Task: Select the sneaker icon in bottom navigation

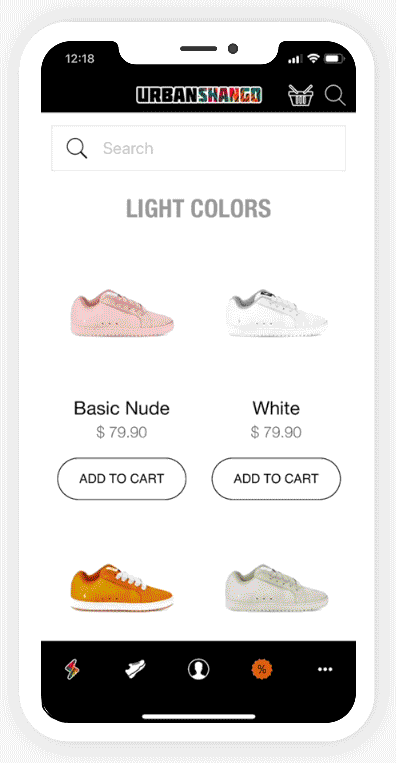Action: point(135,669)
